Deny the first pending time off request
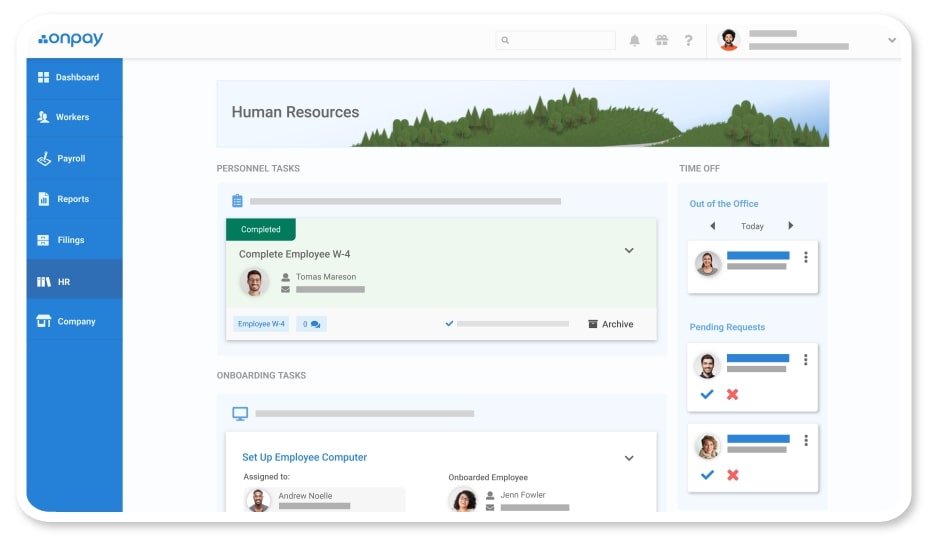The image size is (928, 536). [x=732, y=394]
